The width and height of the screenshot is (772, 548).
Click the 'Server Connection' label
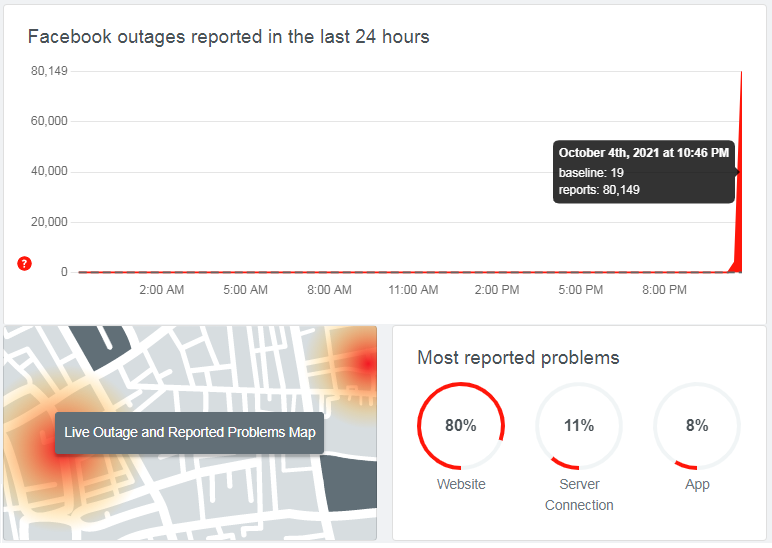tap(579, 494)
